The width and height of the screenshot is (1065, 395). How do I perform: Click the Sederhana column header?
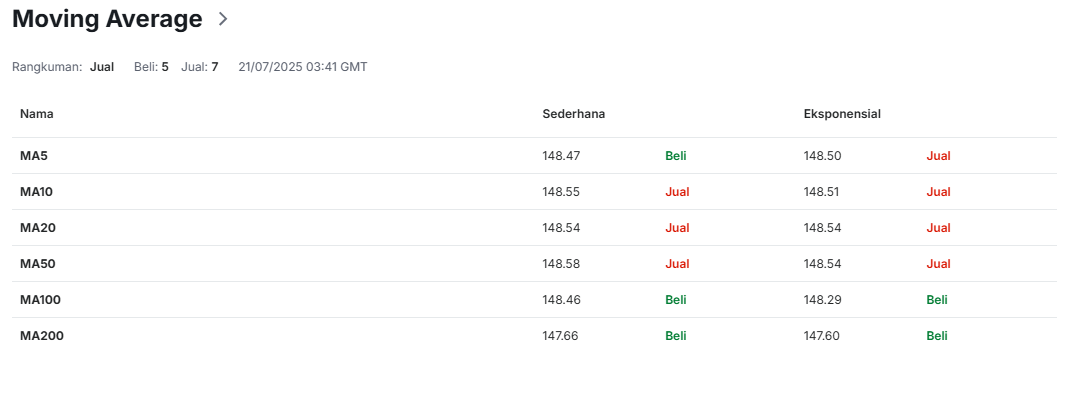click(x=573, y=114)
